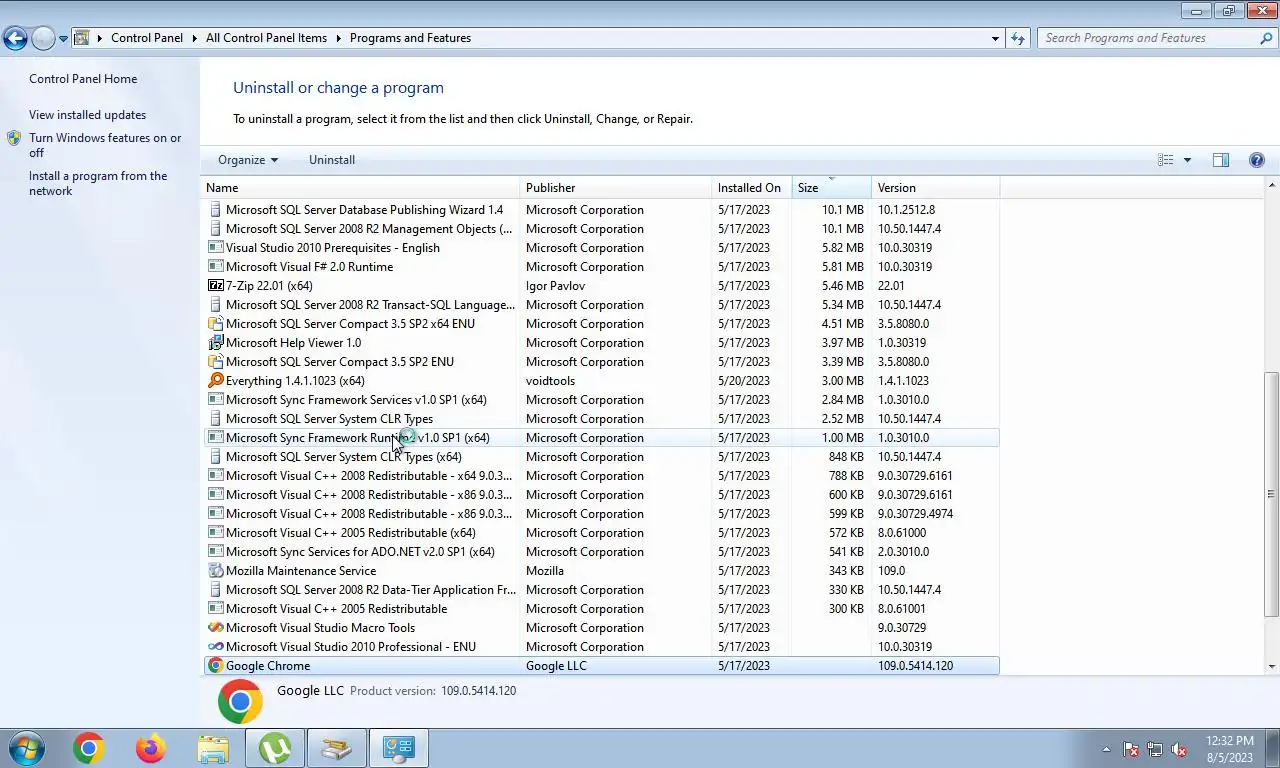Open uTorrent from the taskbar
1280x768 pixels.
275,748
